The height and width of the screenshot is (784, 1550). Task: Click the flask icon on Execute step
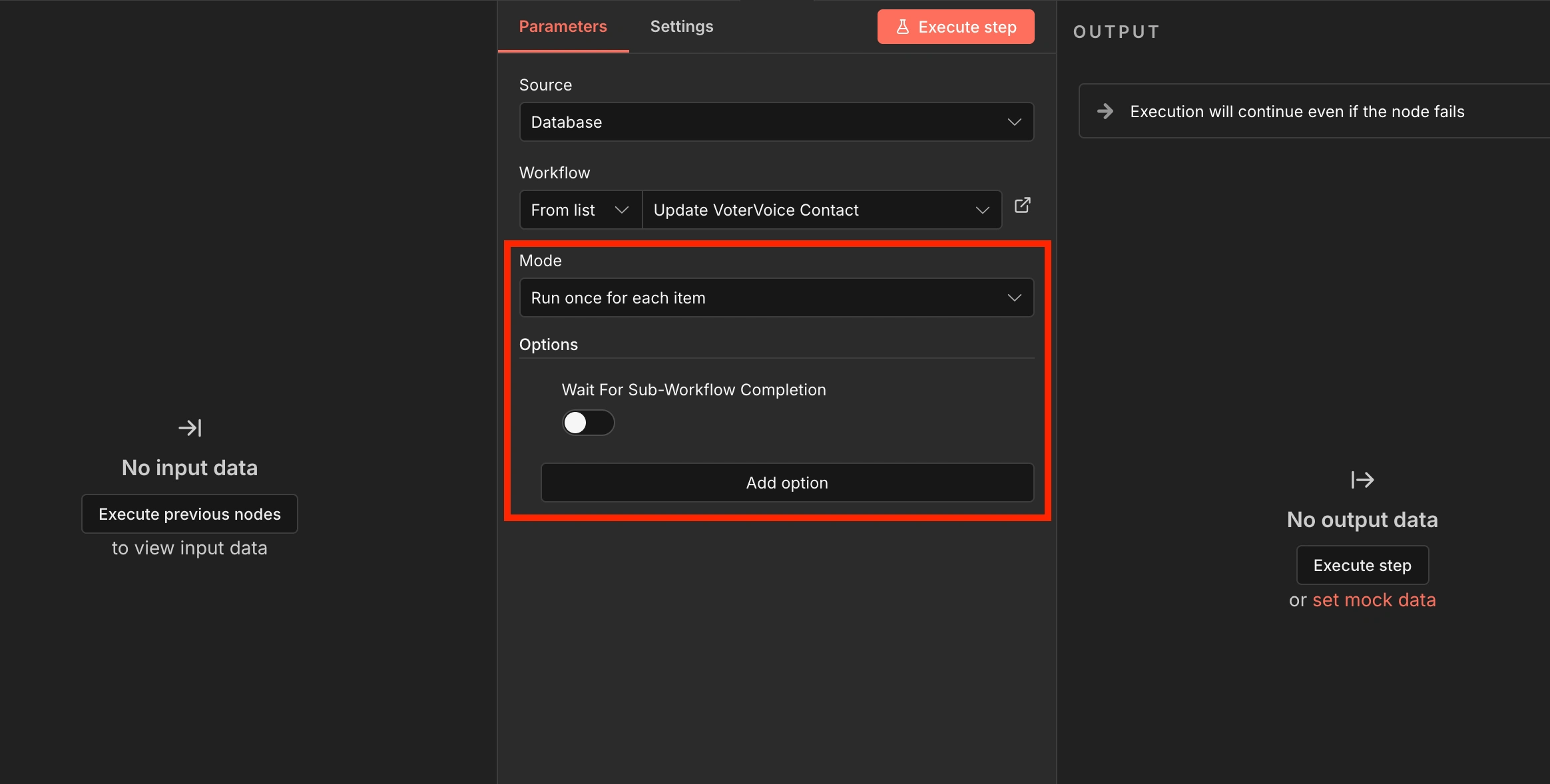click(x=903, y=27)
